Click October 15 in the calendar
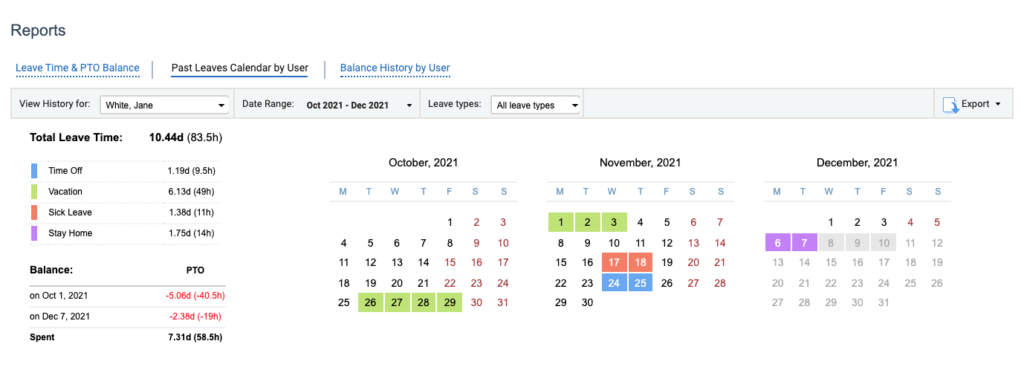The image size is (1024, 370). 450,262
